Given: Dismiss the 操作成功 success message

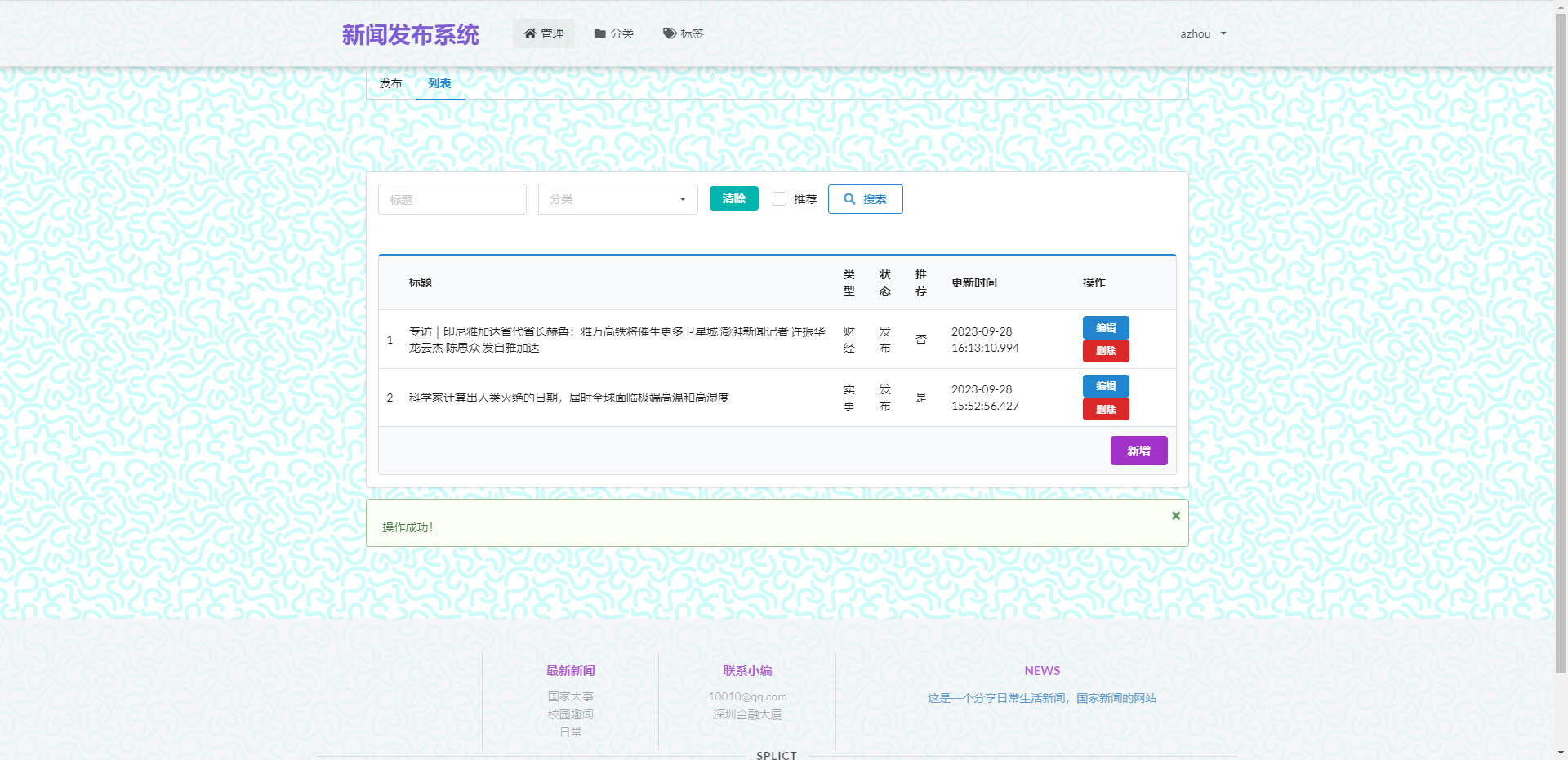Looking at the screenshot, I should (1176, 516).
